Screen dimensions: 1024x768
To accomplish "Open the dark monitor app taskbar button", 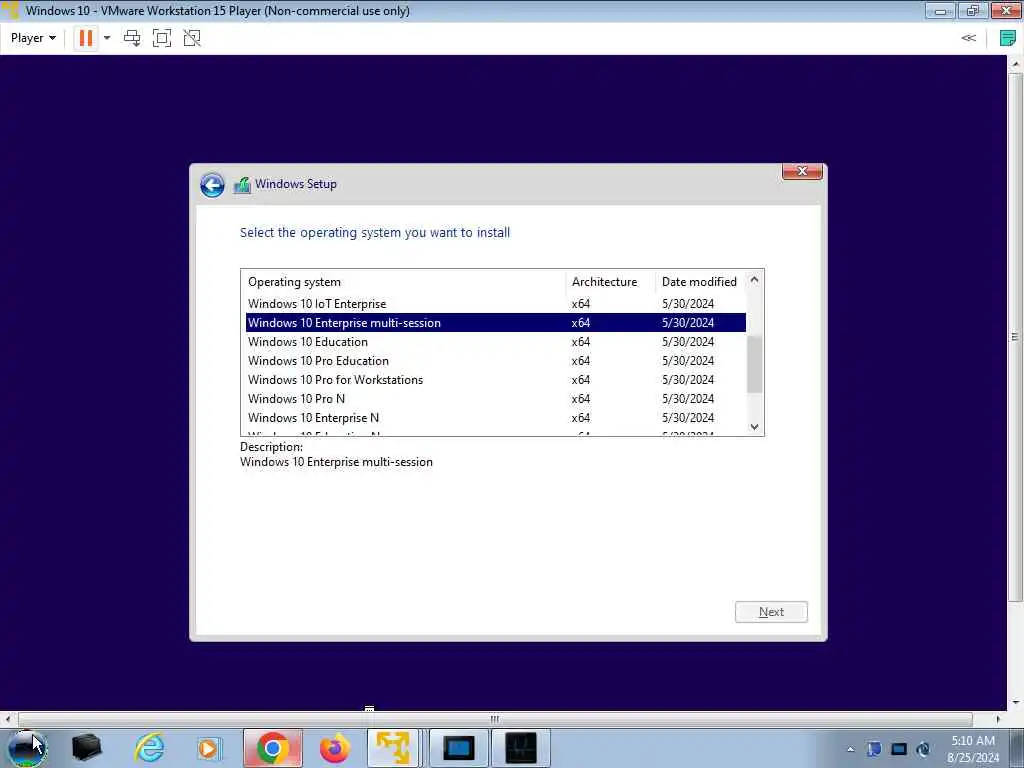I will 520,748.
